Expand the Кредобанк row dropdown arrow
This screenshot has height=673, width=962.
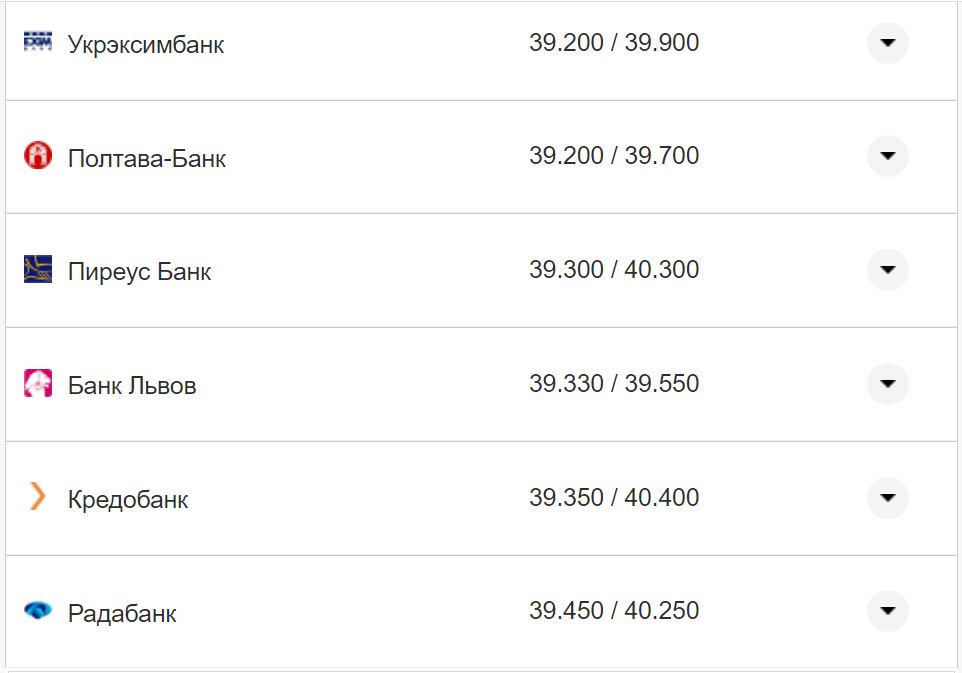[x=887, y=497]
